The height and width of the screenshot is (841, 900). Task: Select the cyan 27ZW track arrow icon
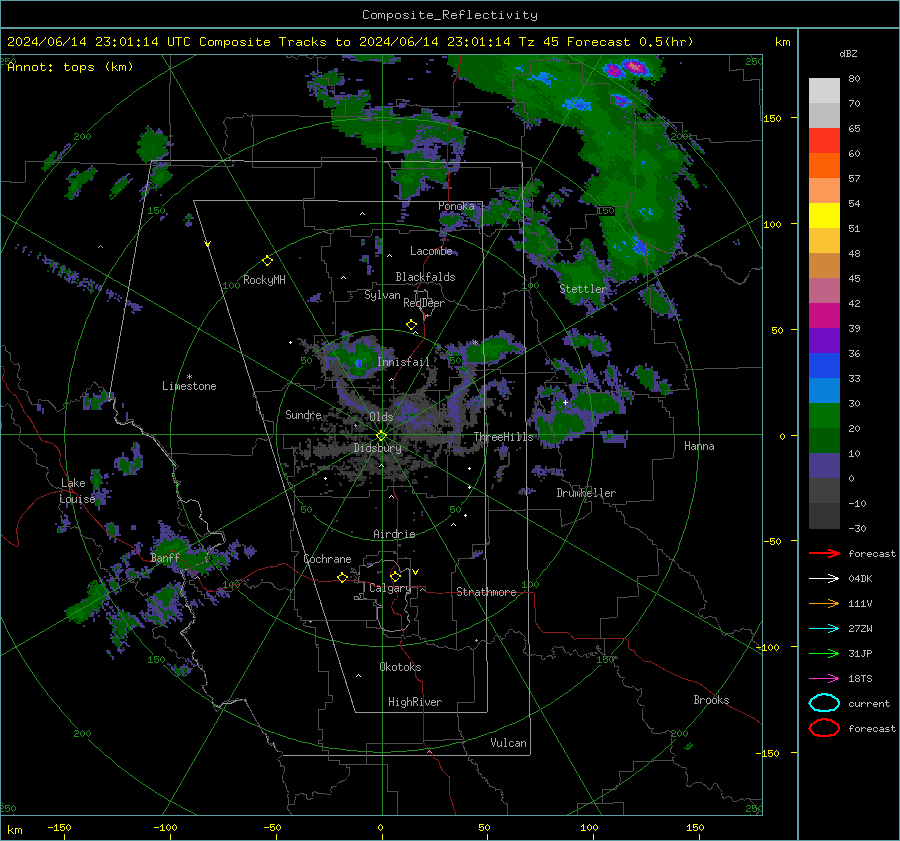click(824, 629)
